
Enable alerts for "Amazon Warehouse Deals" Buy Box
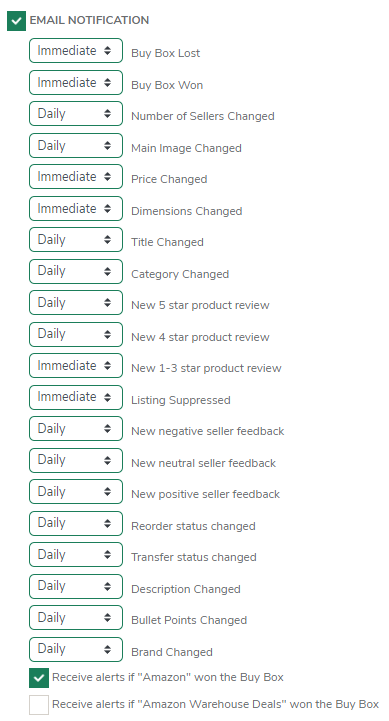[39, 705]
